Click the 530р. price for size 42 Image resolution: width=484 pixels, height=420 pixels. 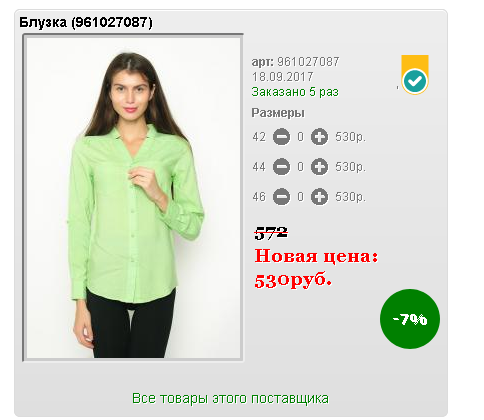(350, 137)
